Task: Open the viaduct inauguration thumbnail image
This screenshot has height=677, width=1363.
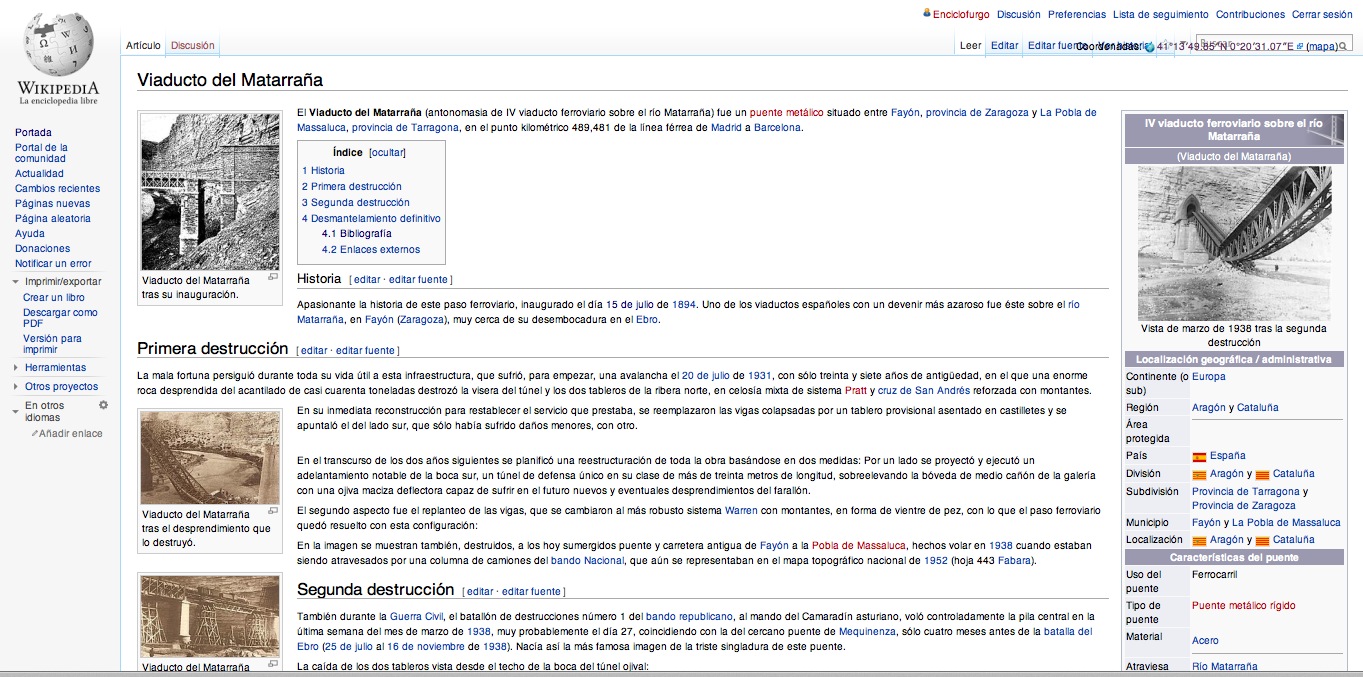Action: (x=211, y=192)
